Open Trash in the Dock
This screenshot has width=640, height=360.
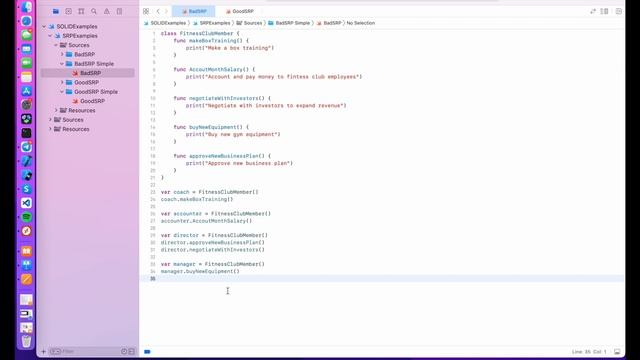(27, 341)
